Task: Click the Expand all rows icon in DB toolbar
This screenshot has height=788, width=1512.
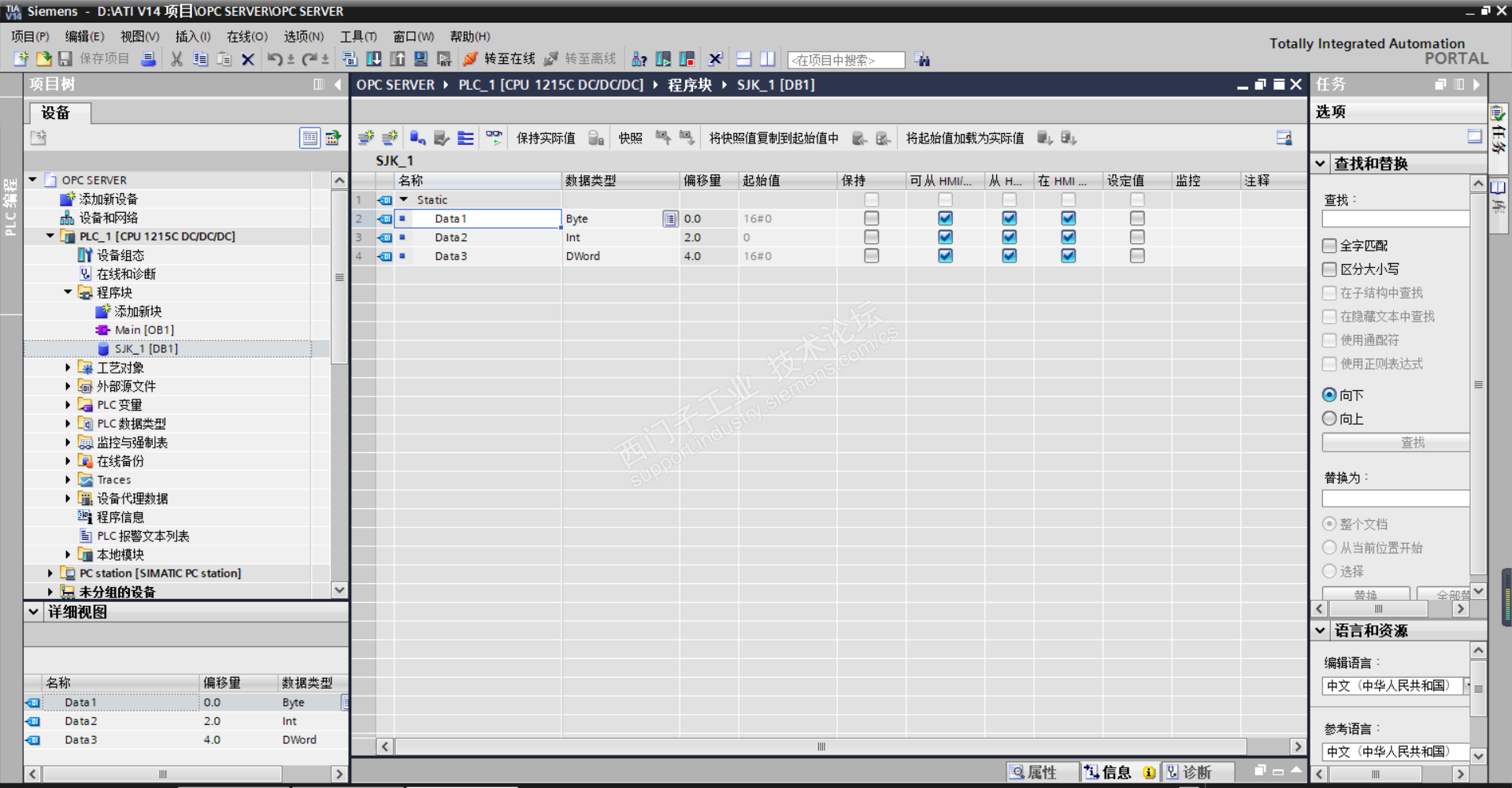Action: [466, 138]
